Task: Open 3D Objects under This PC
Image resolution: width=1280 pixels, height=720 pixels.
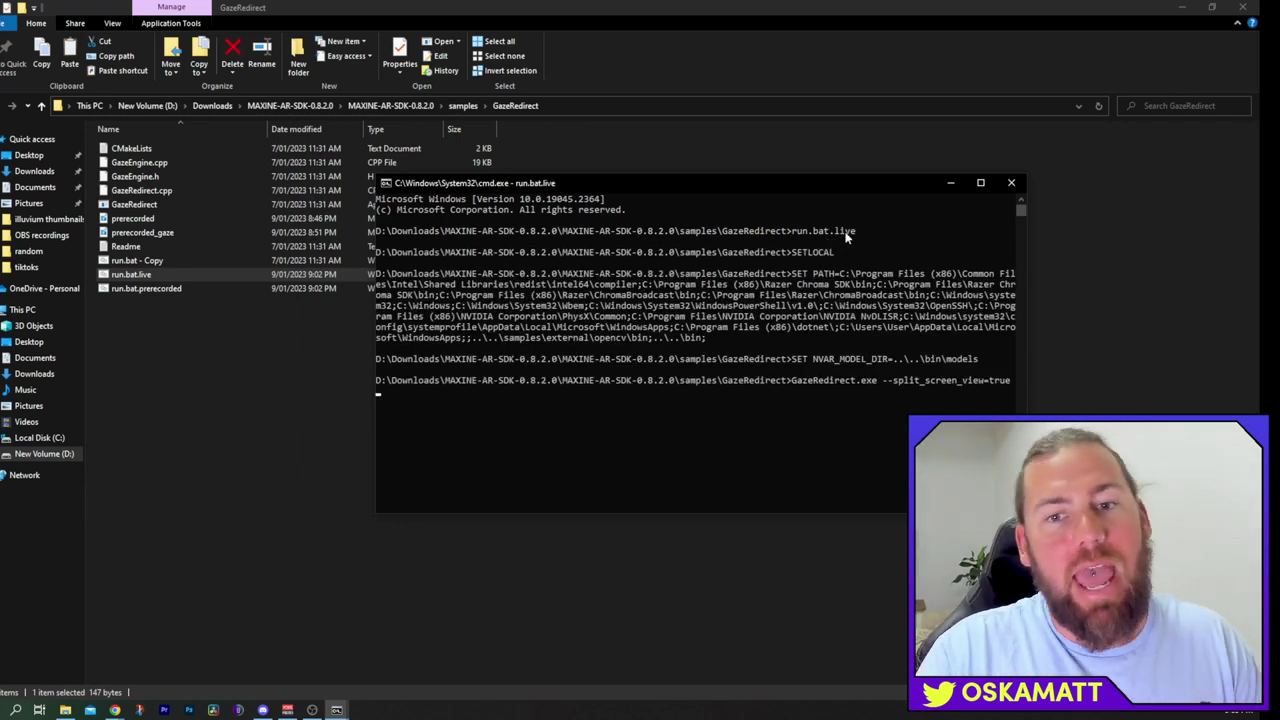Action: coord(33,326)
